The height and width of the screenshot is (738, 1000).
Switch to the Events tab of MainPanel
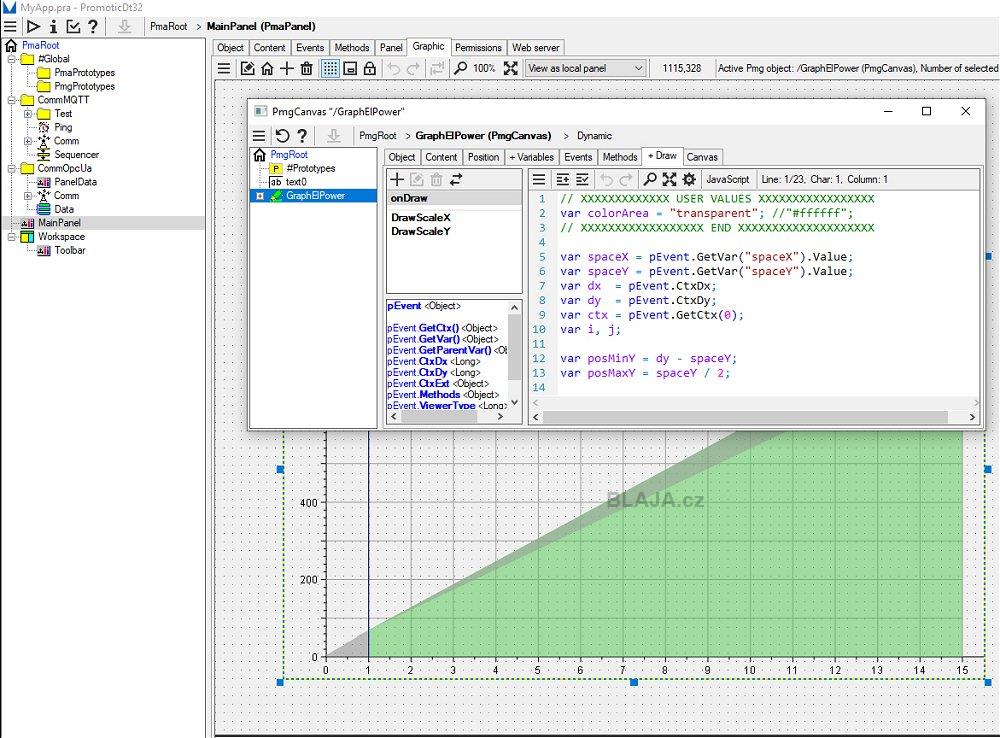click(310, 48)
